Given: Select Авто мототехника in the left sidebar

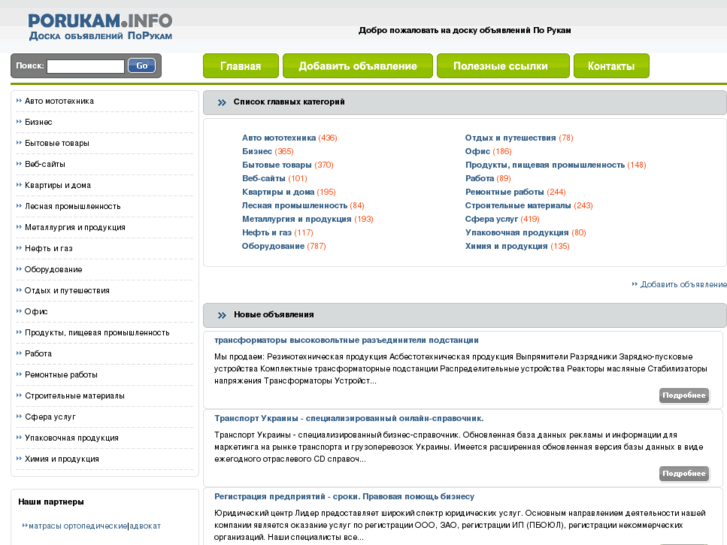Looking at the screenshot, I should click(x=59, y=101).
